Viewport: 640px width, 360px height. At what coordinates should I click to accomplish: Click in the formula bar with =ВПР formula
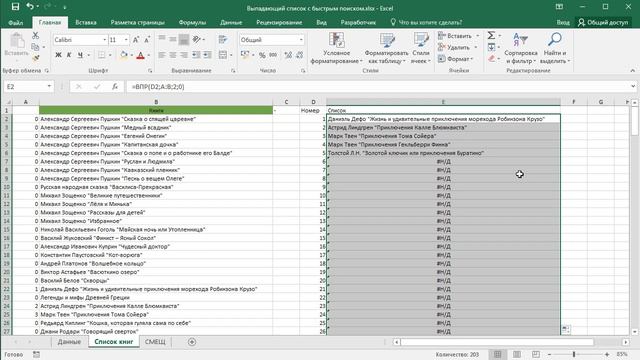click(378, 87)
